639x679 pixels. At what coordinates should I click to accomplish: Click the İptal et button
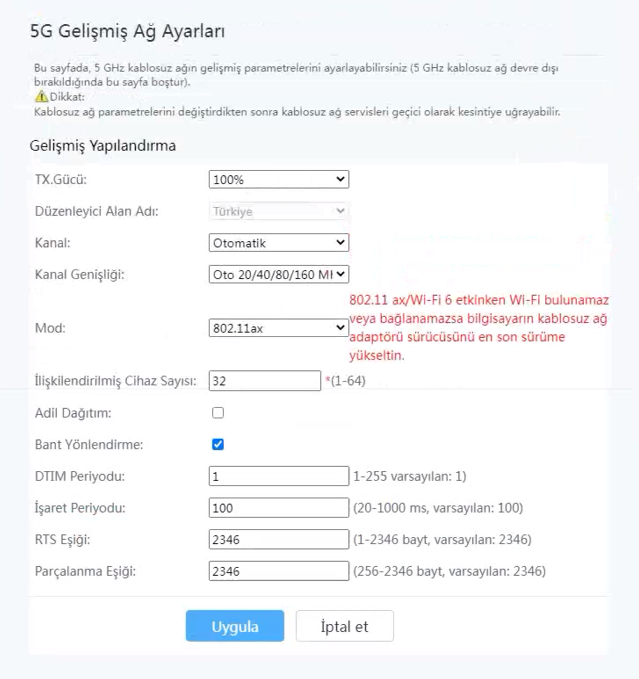pos(344,626)
